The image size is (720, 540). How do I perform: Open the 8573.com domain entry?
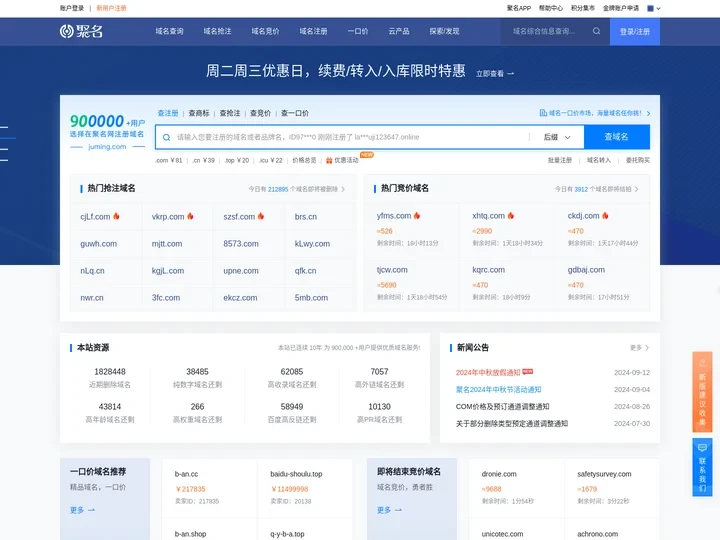pyautogui.click(x=241, y=244)
